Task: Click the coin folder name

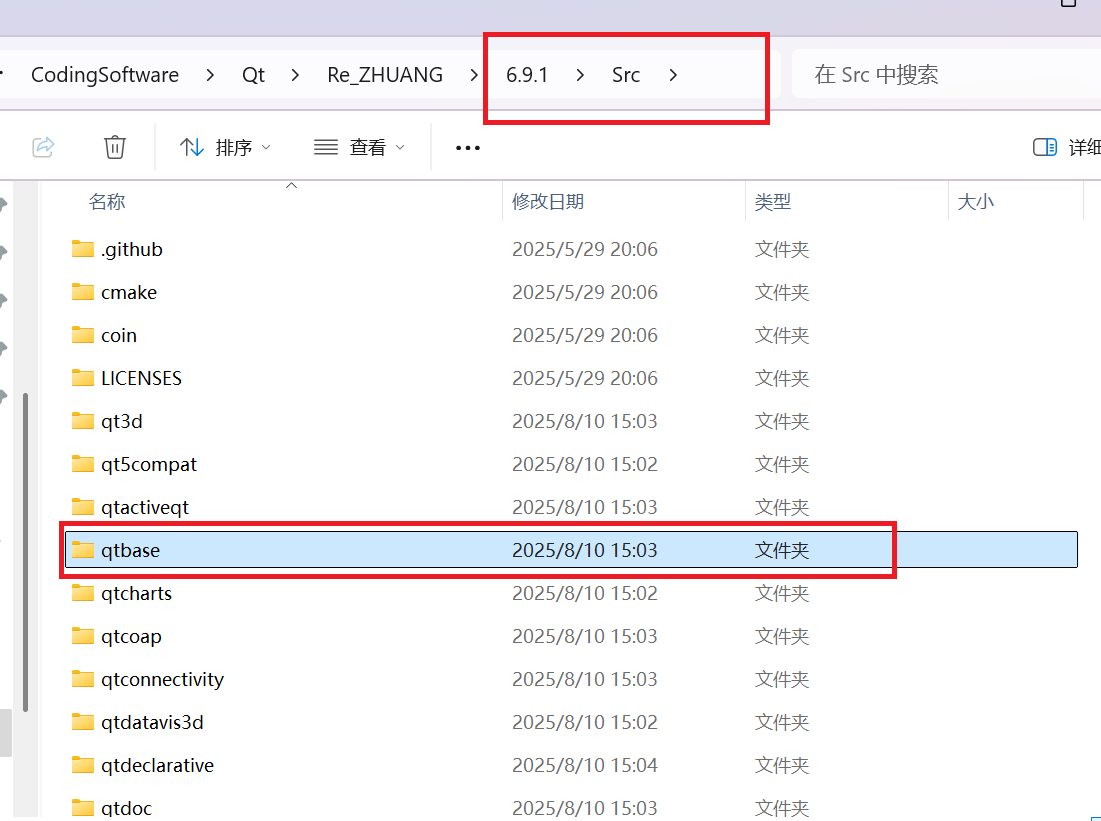Action: (x=119, y=335)
